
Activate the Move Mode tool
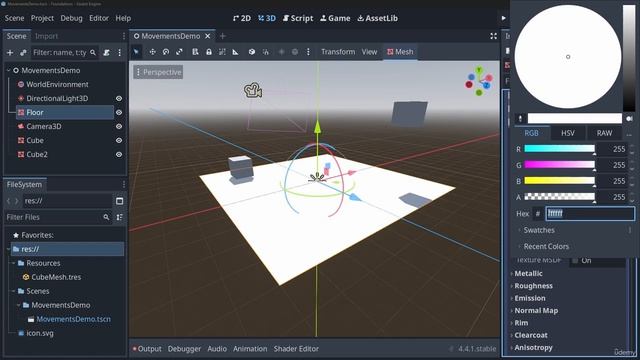tap(152, 52)
